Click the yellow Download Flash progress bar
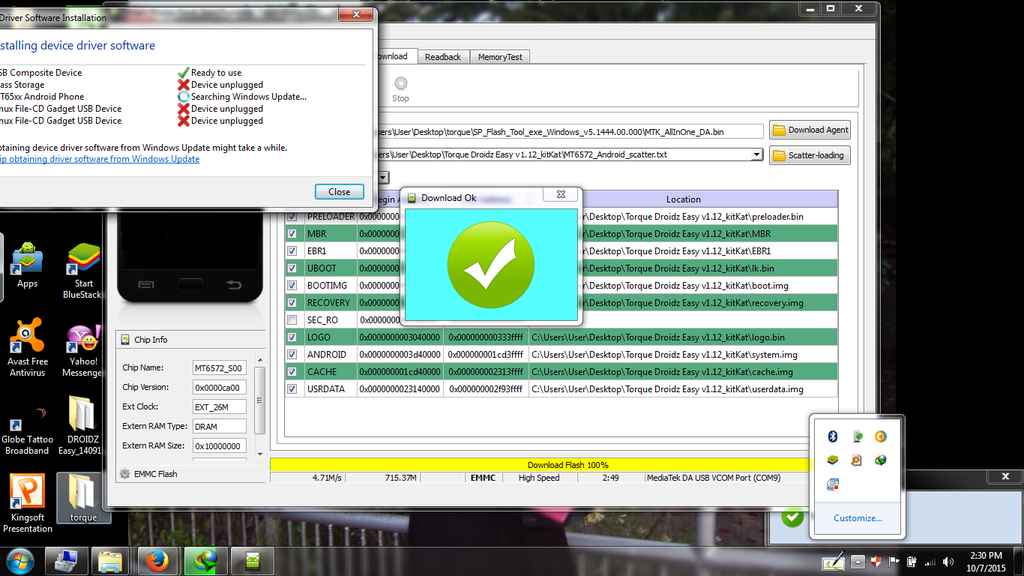Viewport: 1024px width, 576px height. (540, 465)
